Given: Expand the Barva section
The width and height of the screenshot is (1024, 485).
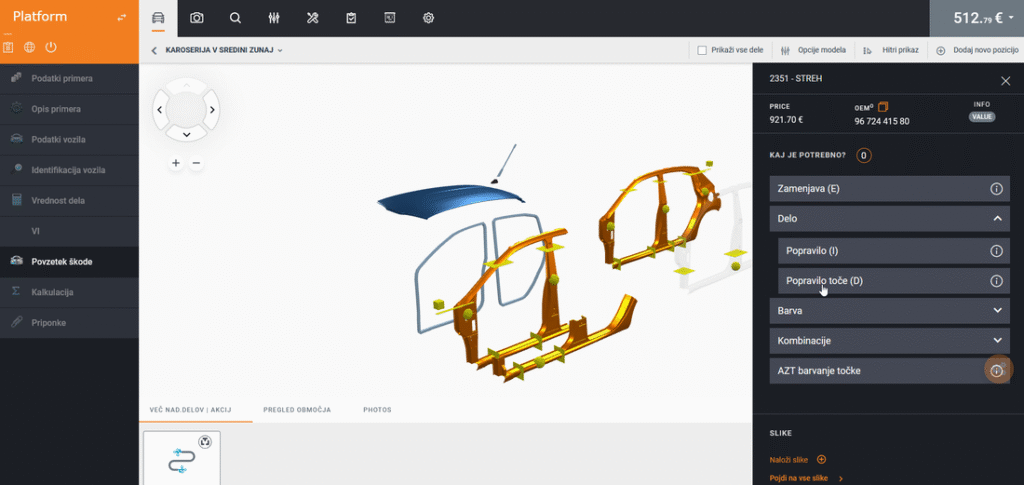Looking at the screenshot, I should click(x=890, y=311).
